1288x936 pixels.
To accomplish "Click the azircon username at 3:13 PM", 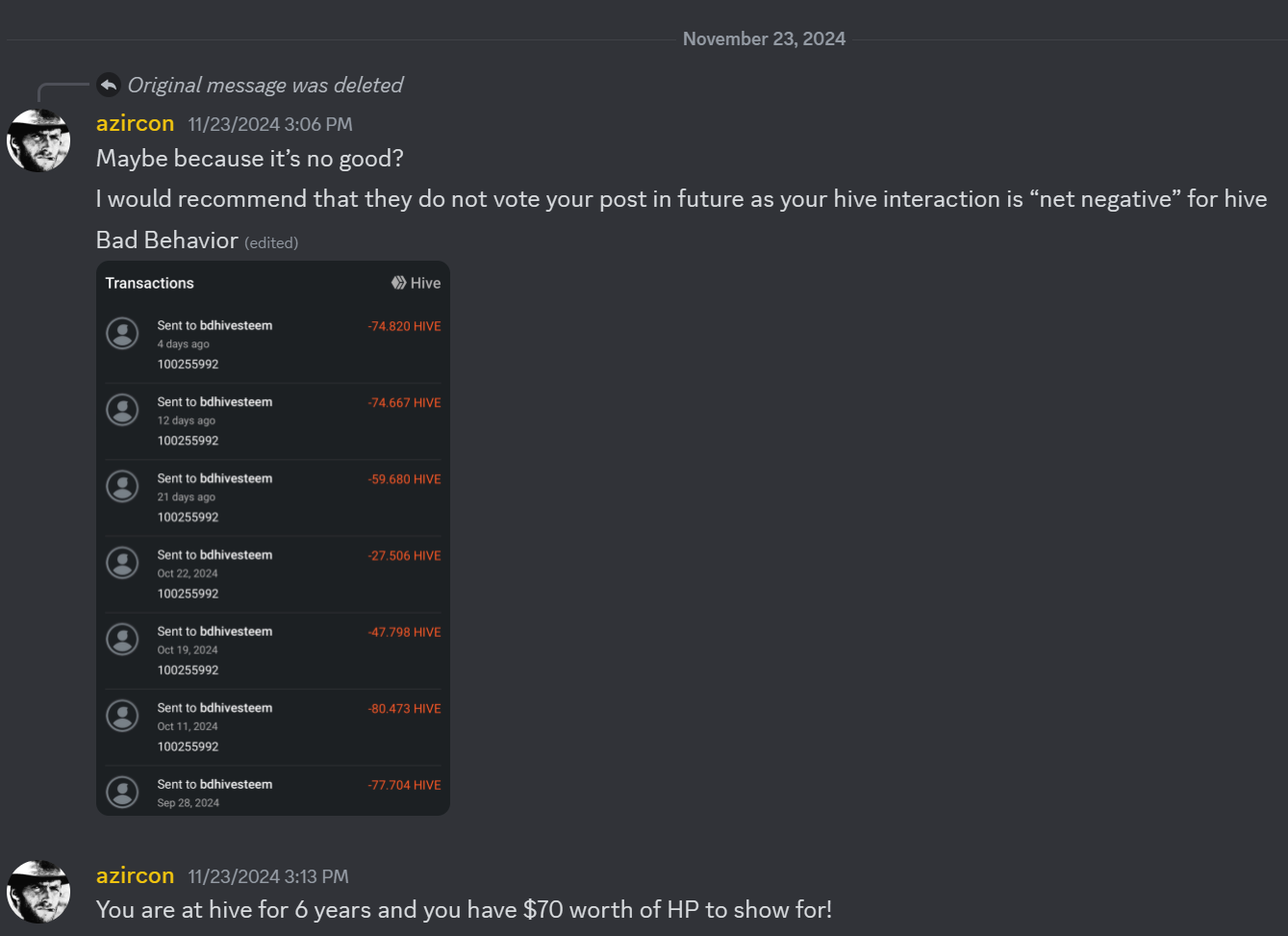I will [x=135, y=875].
